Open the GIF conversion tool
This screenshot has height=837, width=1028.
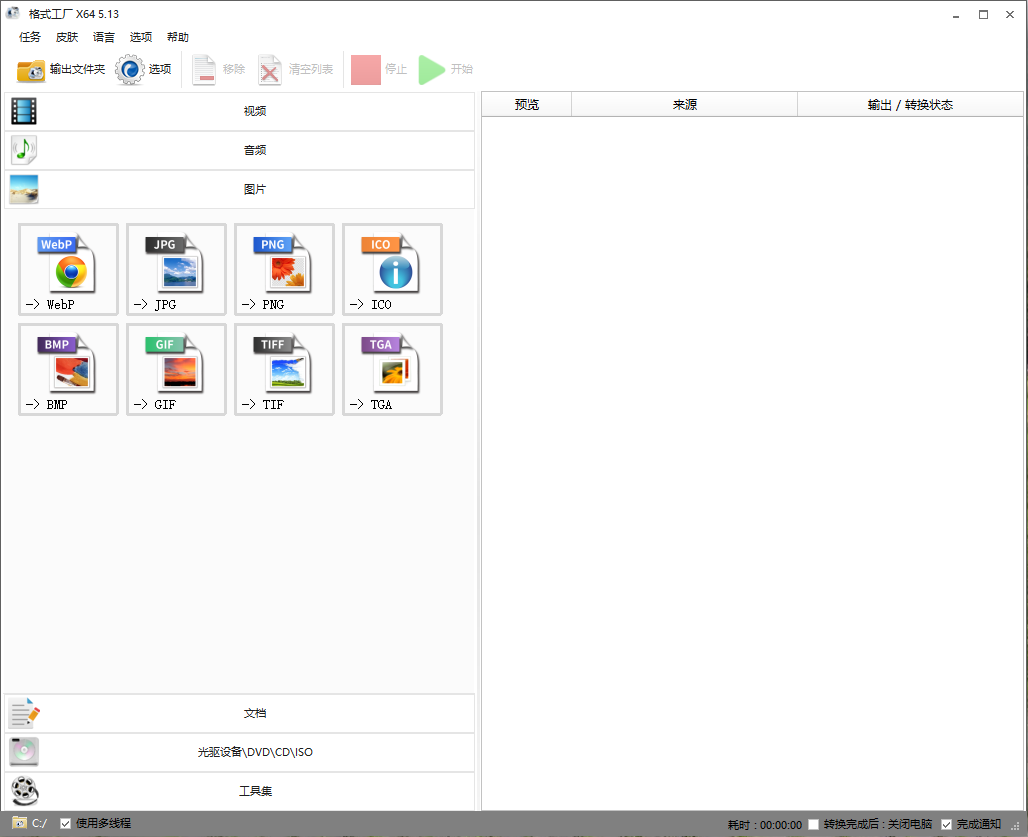click(176, 369)
